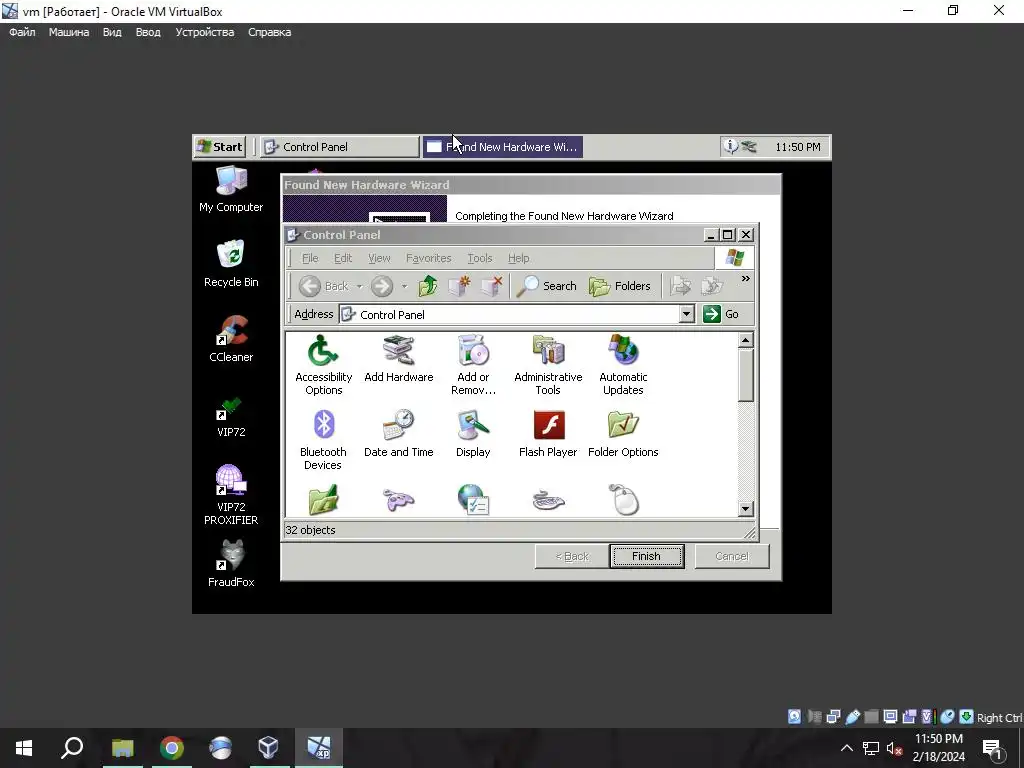Open VirtualBox Ввод menu
The height and width of the screenshot is (768, 1024).
click(x=148, y=32)
